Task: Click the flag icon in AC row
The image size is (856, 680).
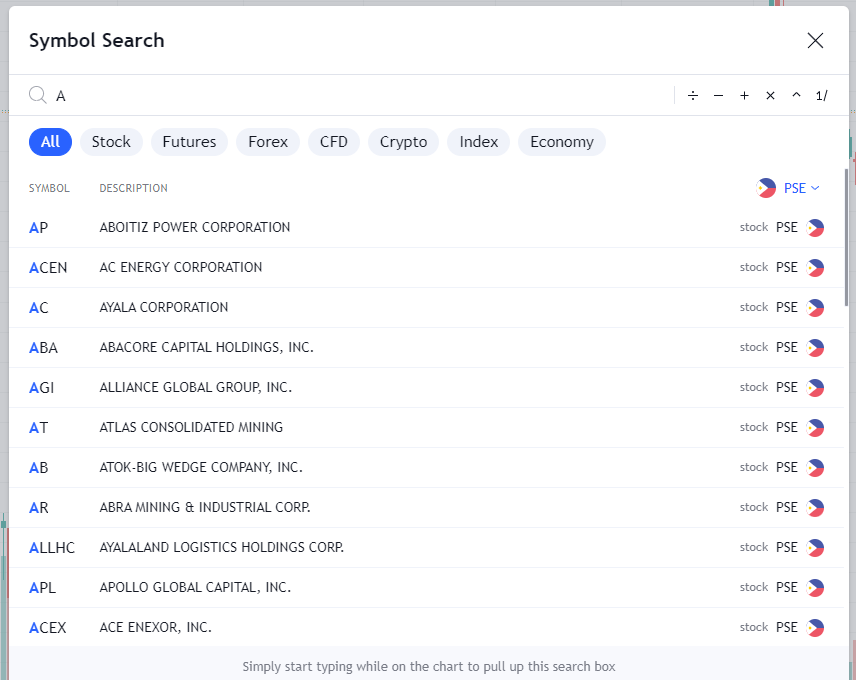Action: point(815,308)
